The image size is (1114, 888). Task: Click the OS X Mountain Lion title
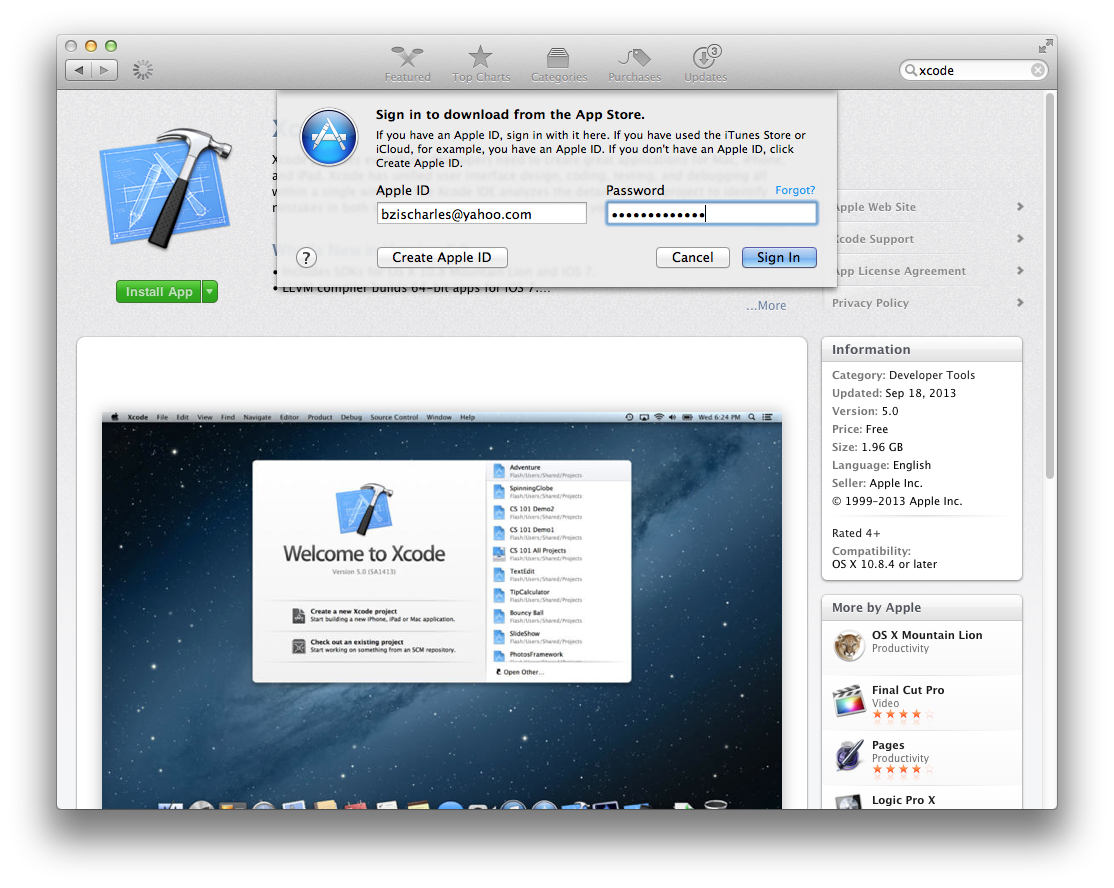coord(927,635)
